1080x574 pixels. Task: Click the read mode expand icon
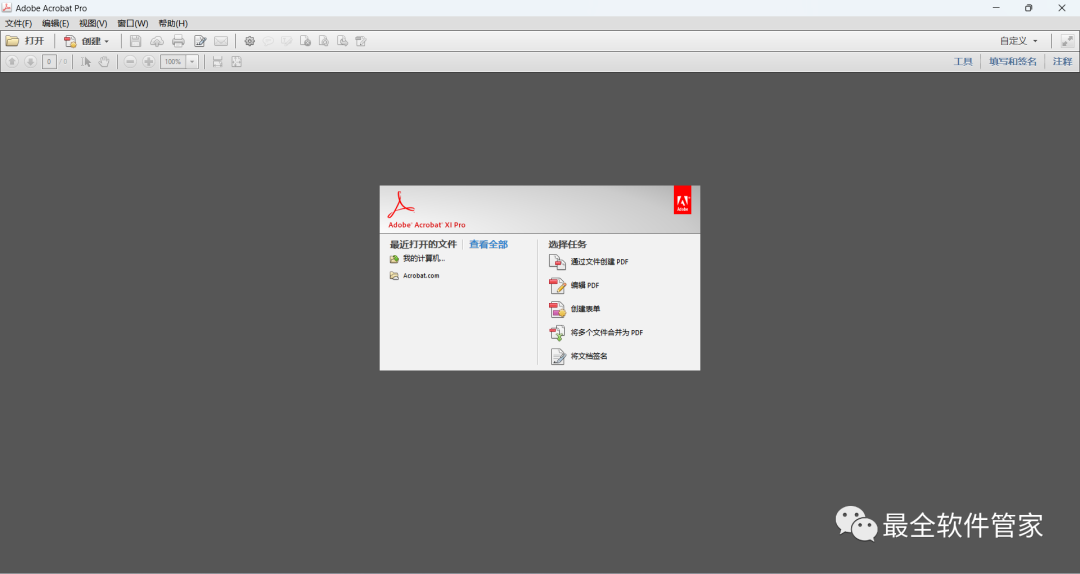tap(1067, 41)
